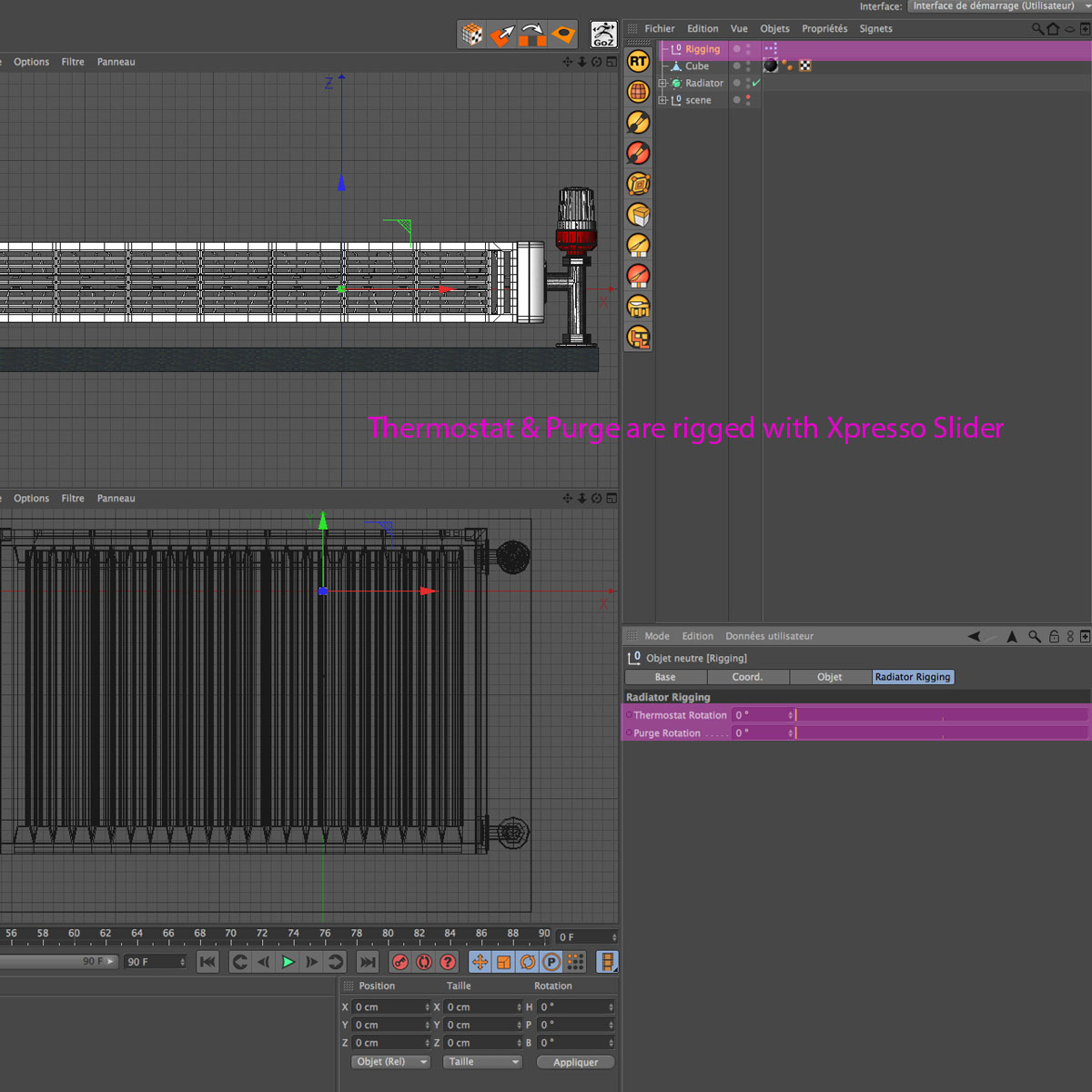Image resolution: width=1092 pixels, height=1092 pixels.
Task: Click the home icon in object manager
Action: [1053, 29]
